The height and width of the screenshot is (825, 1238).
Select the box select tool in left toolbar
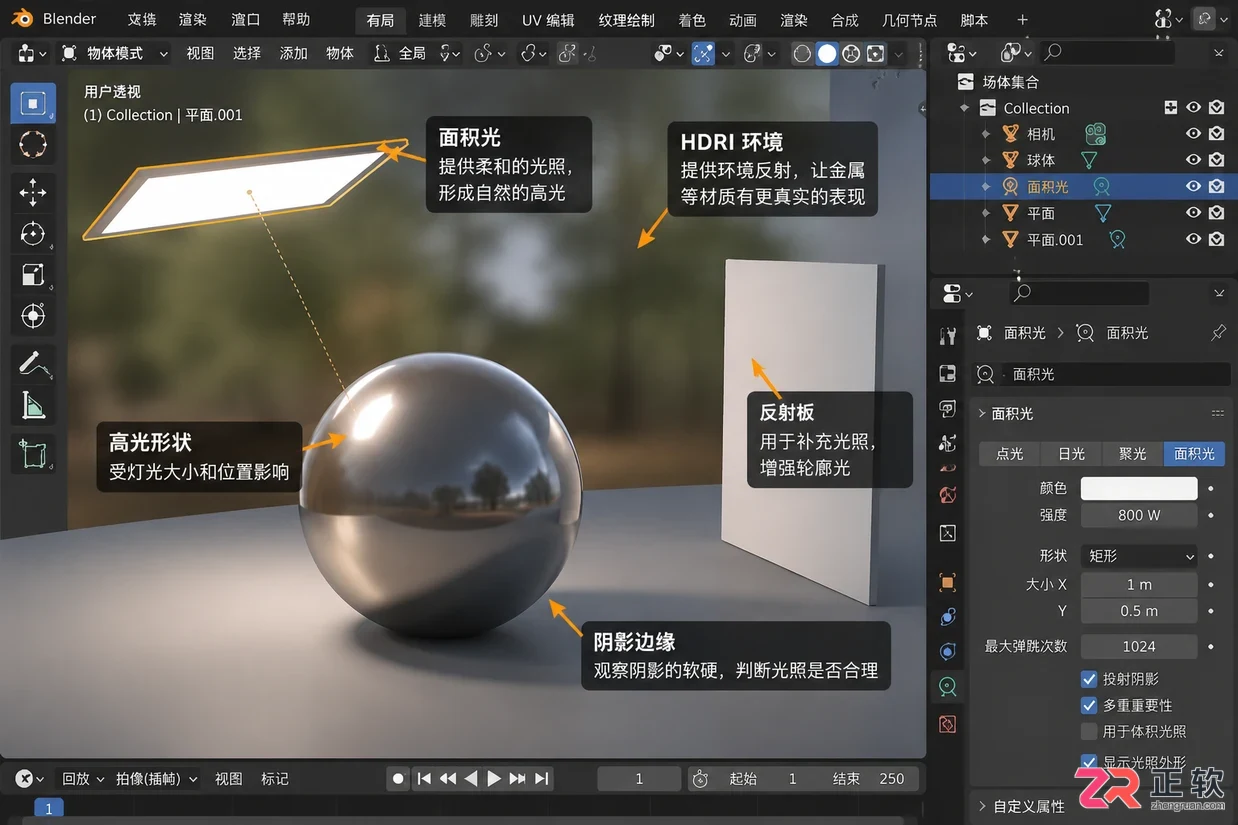coord(33,104)
